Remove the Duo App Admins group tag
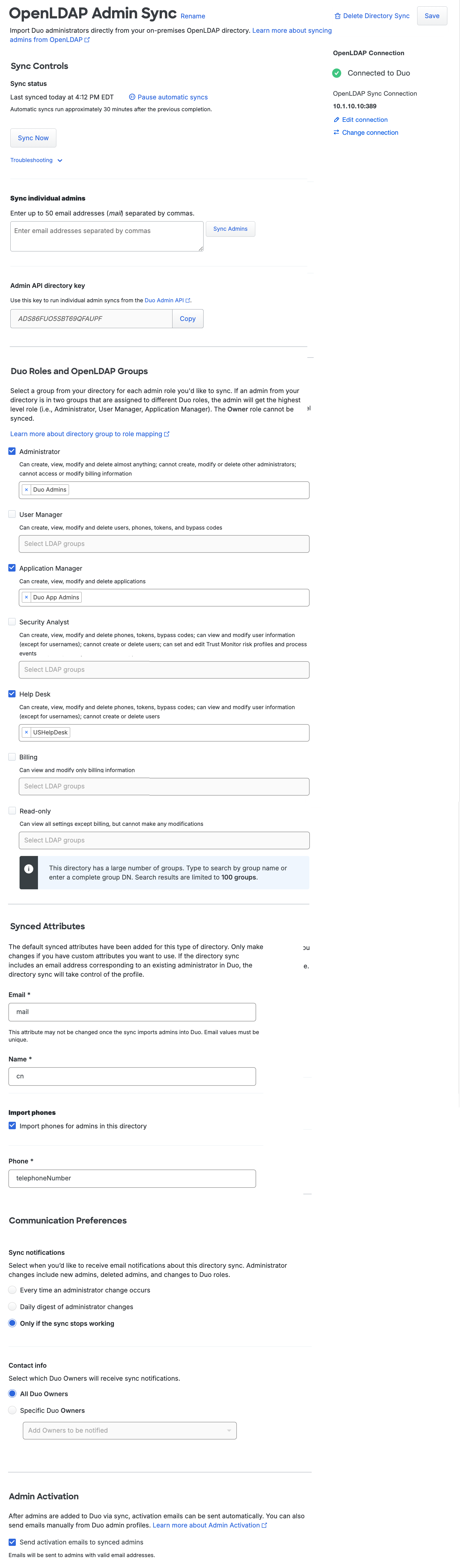The image size is (460, 1568). [x=26, y=597]
